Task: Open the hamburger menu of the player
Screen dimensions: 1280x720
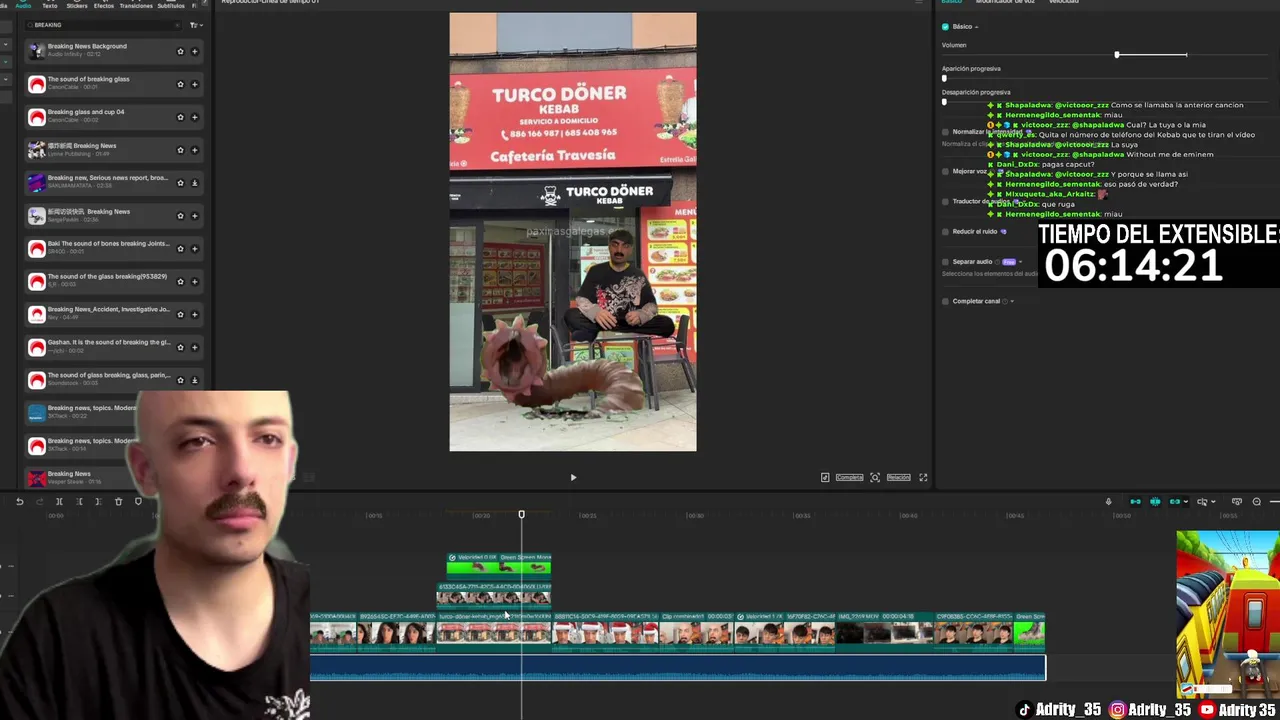Action: 919,2
